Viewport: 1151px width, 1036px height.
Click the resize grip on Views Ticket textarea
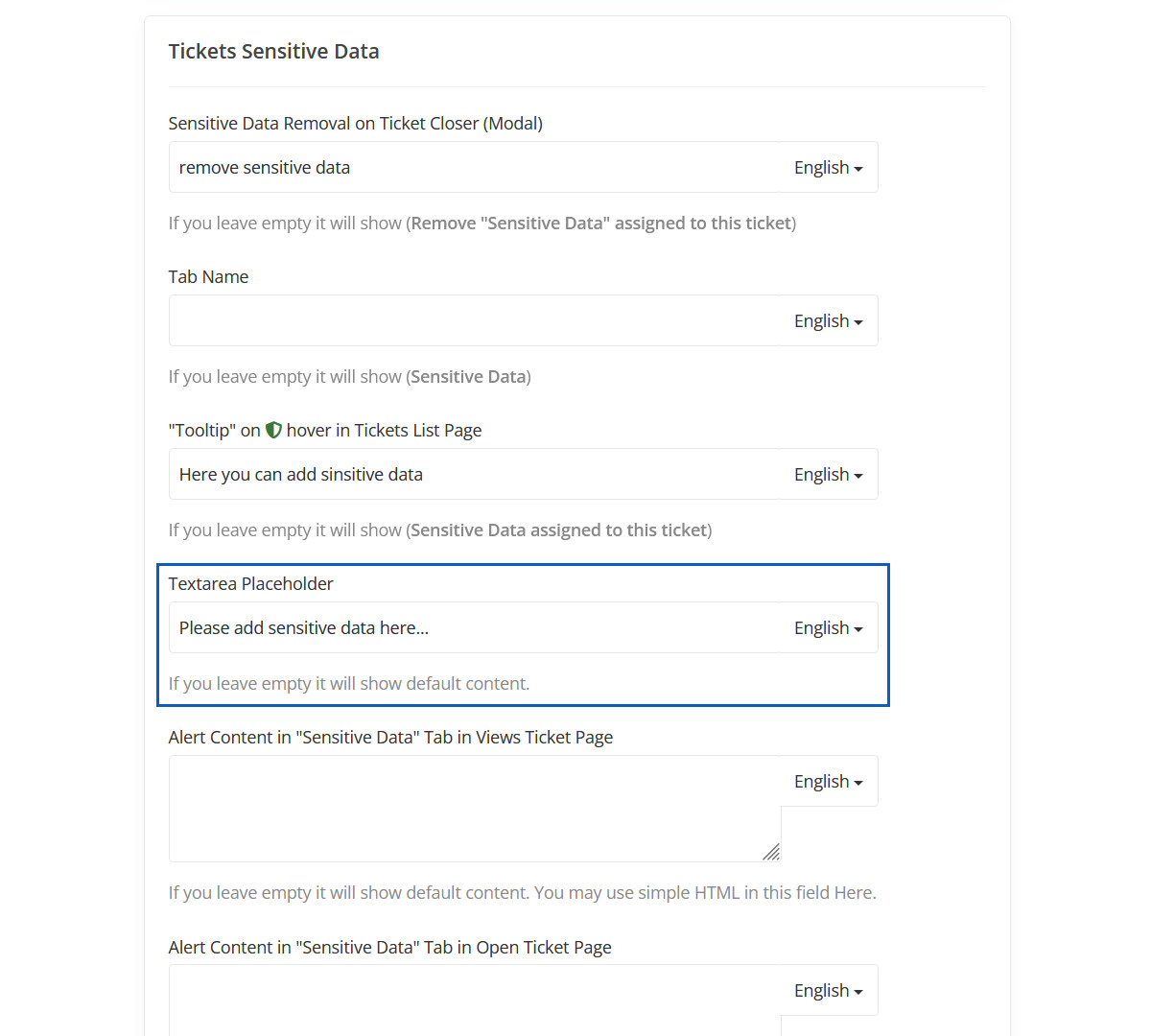pos(771,852)
